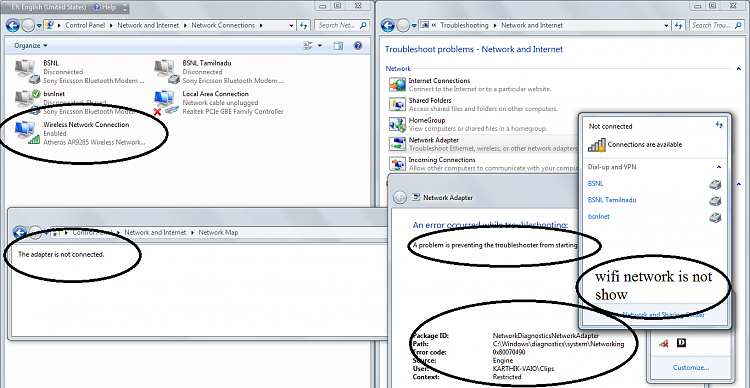Screen dimensions: 750x388
Task: Open the Internet Connections troubleshooter link
Action: click(x=439, y=81)
